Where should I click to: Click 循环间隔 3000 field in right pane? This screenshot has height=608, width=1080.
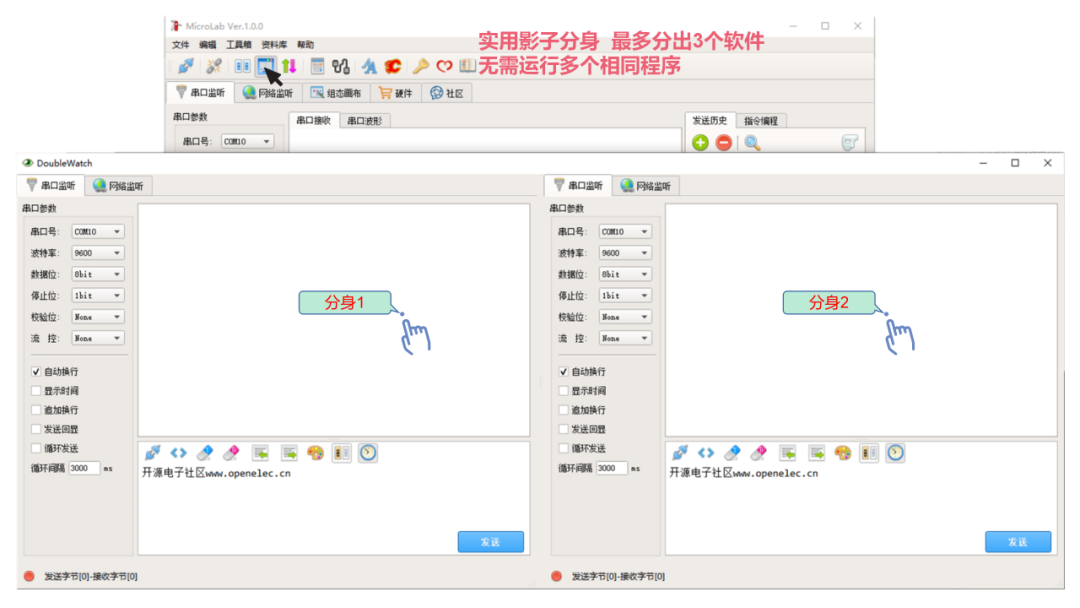(612, 468)
